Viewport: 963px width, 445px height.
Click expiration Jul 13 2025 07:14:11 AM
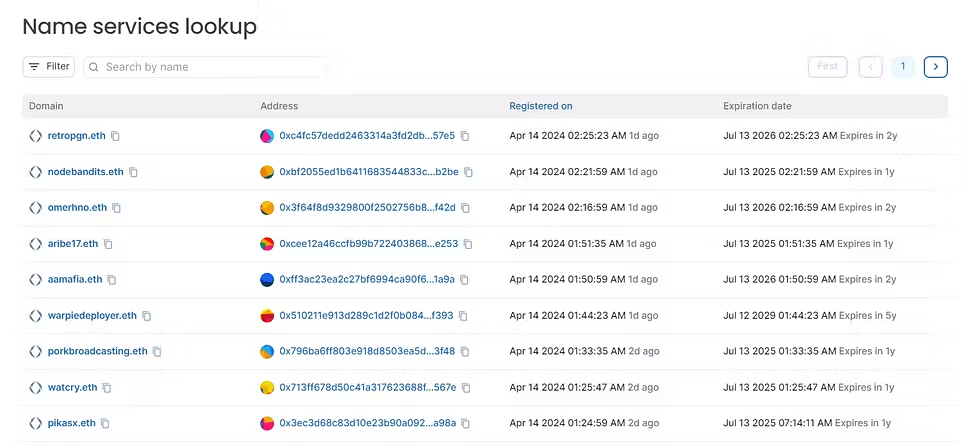click(778, 424)
